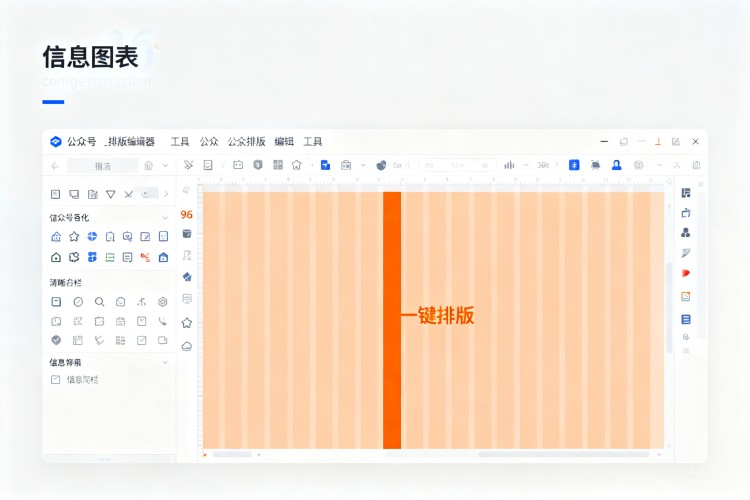Screen dimensions: 750x500
Task: Click the dark orange column on the canvas
Action: tap(392, 320)
